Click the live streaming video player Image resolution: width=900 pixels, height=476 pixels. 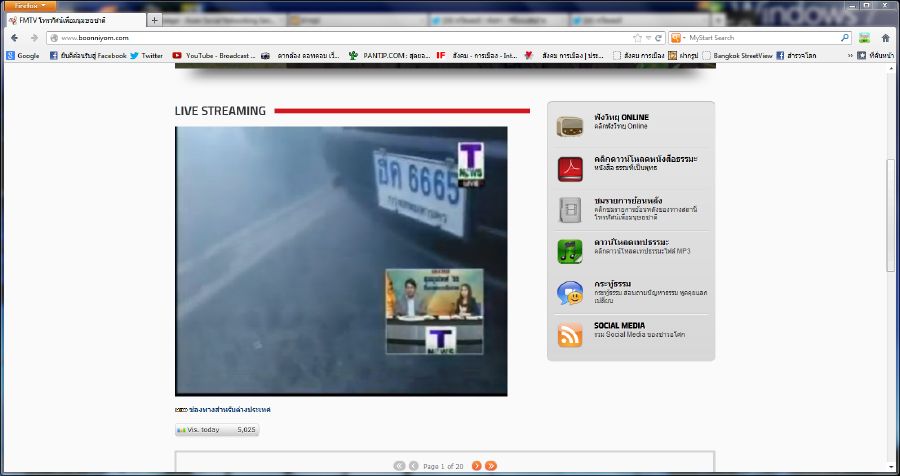pyautogui.click(x=341, y=261)
